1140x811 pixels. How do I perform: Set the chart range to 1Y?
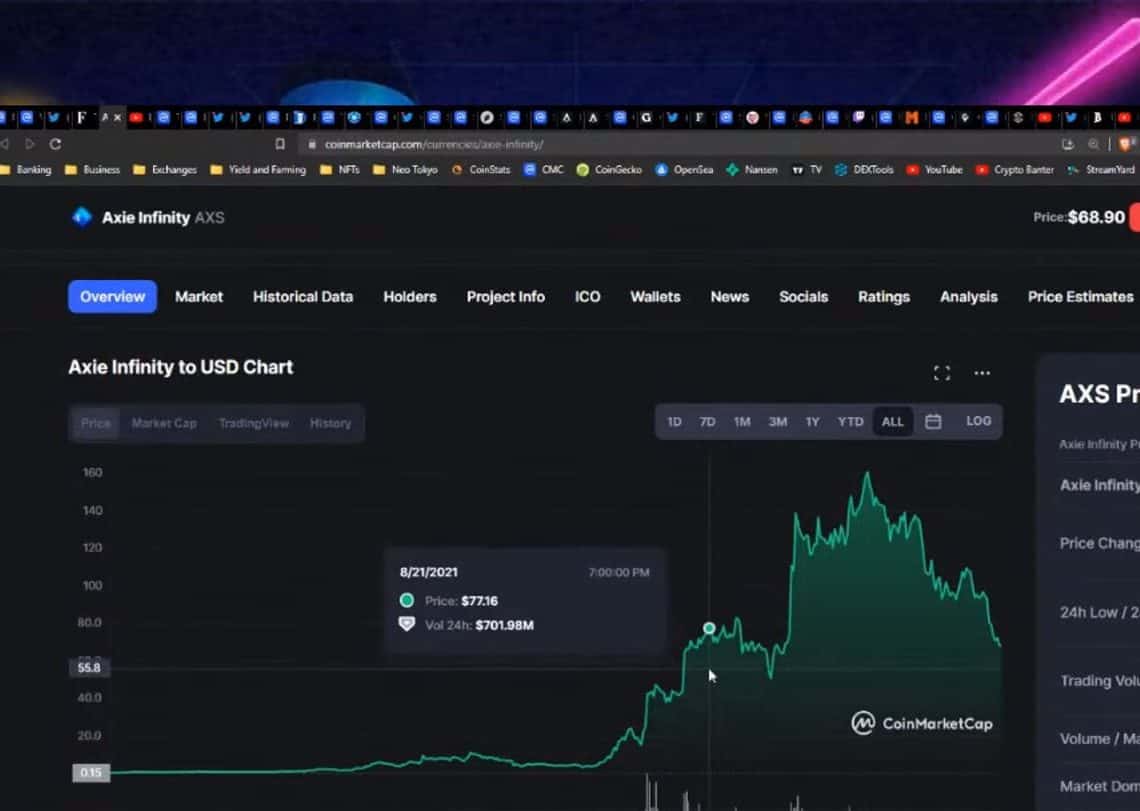[x=812, y=422]
